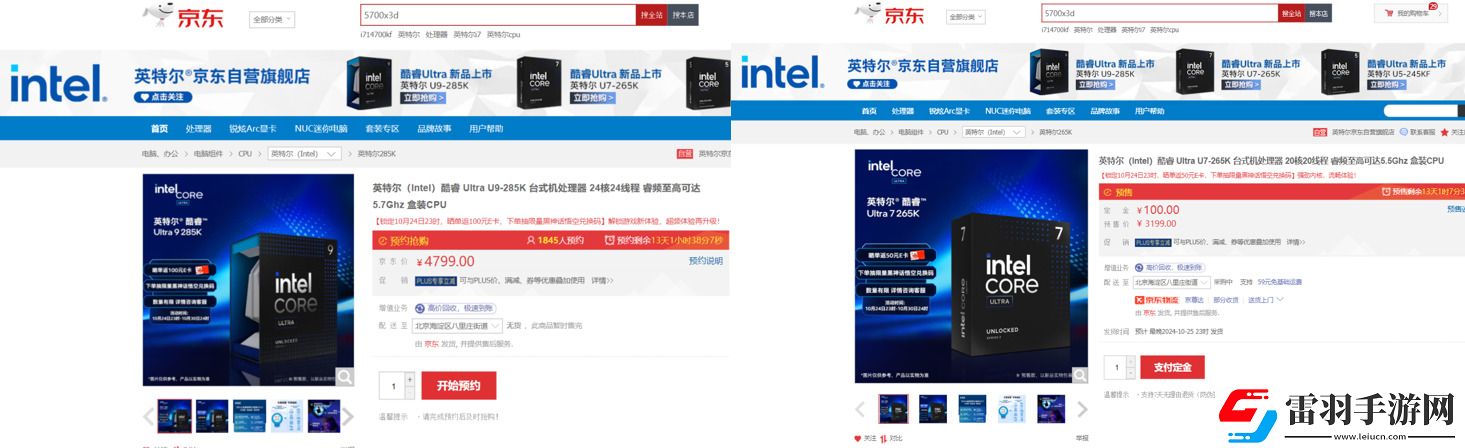Click U9-285K 立即抢购 banner on U9-285K page

(x=424, y=98)
